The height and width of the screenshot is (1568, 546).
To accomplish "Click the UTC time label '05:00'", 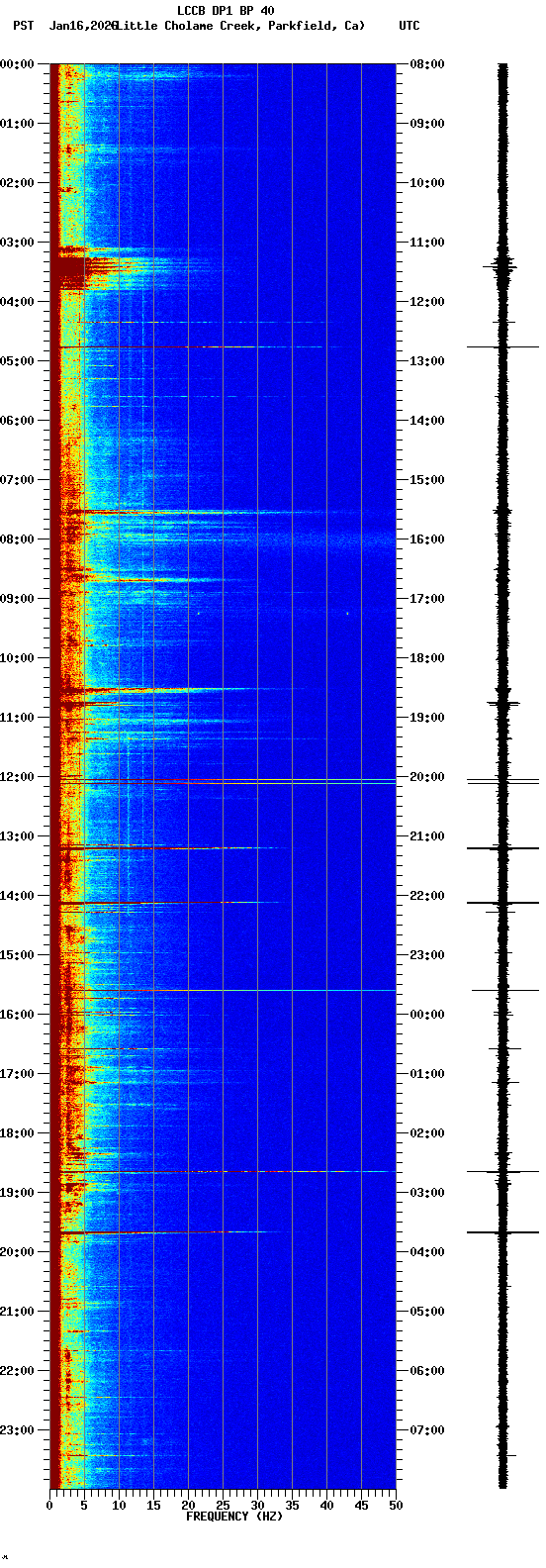I will point(428,1312).
